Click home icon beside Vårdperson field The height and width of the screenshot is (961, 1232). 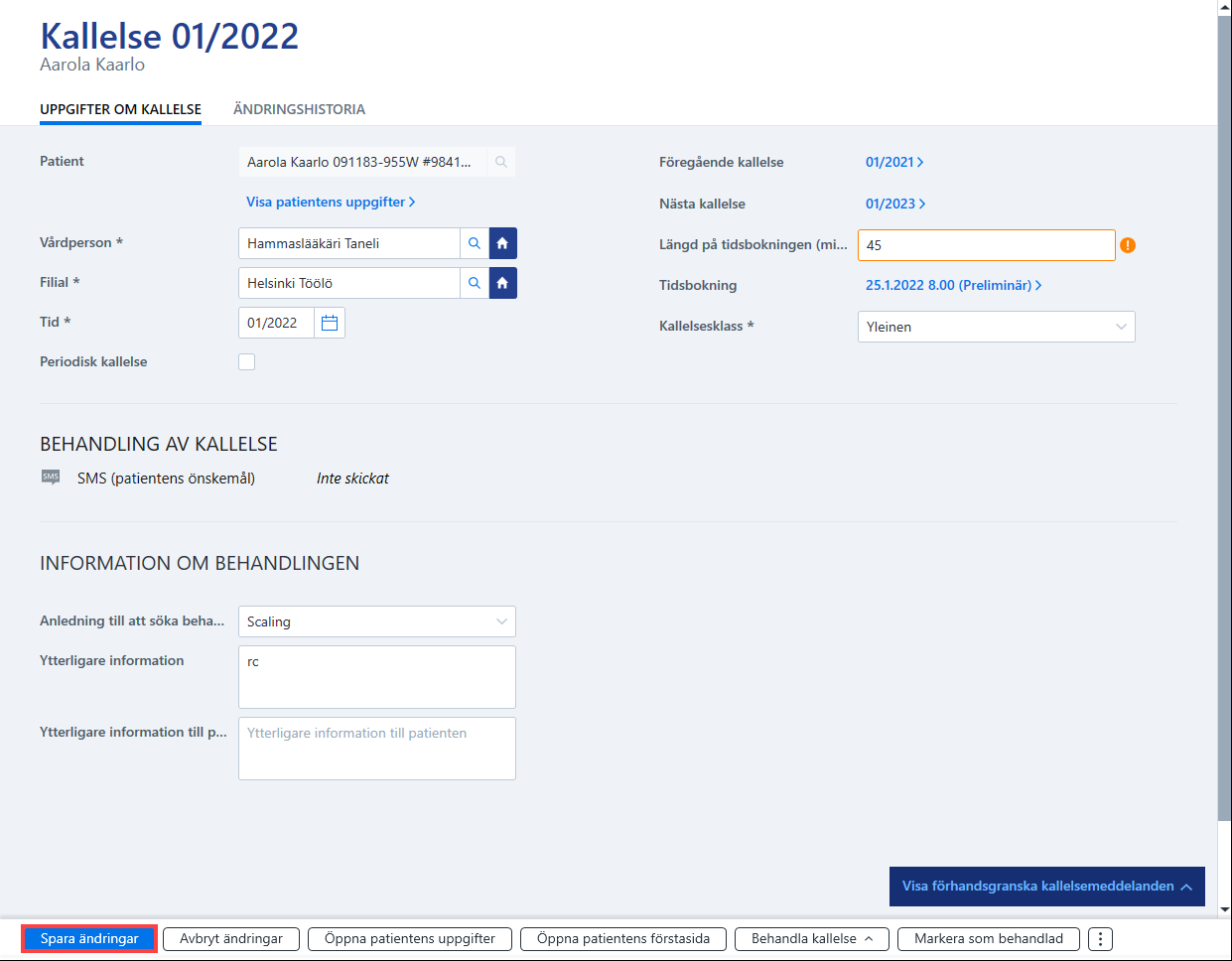(503, 243)
